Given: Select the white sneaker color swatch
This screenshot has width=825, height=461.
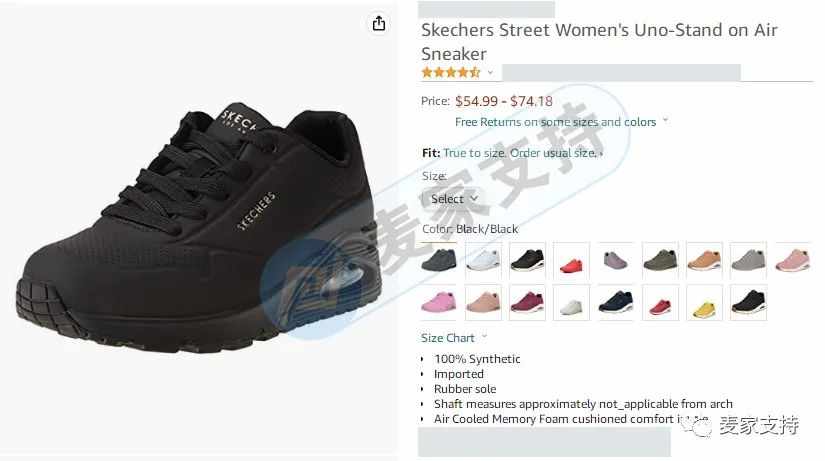Looking at the screenshot, I should point(483,260).
